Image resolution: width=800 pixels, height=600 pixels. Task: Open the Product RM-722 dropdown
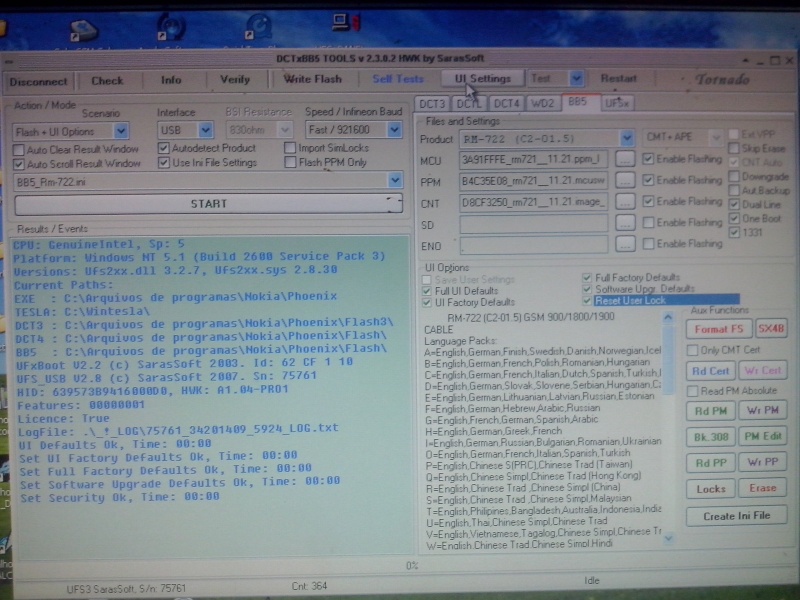click(627, 138)
